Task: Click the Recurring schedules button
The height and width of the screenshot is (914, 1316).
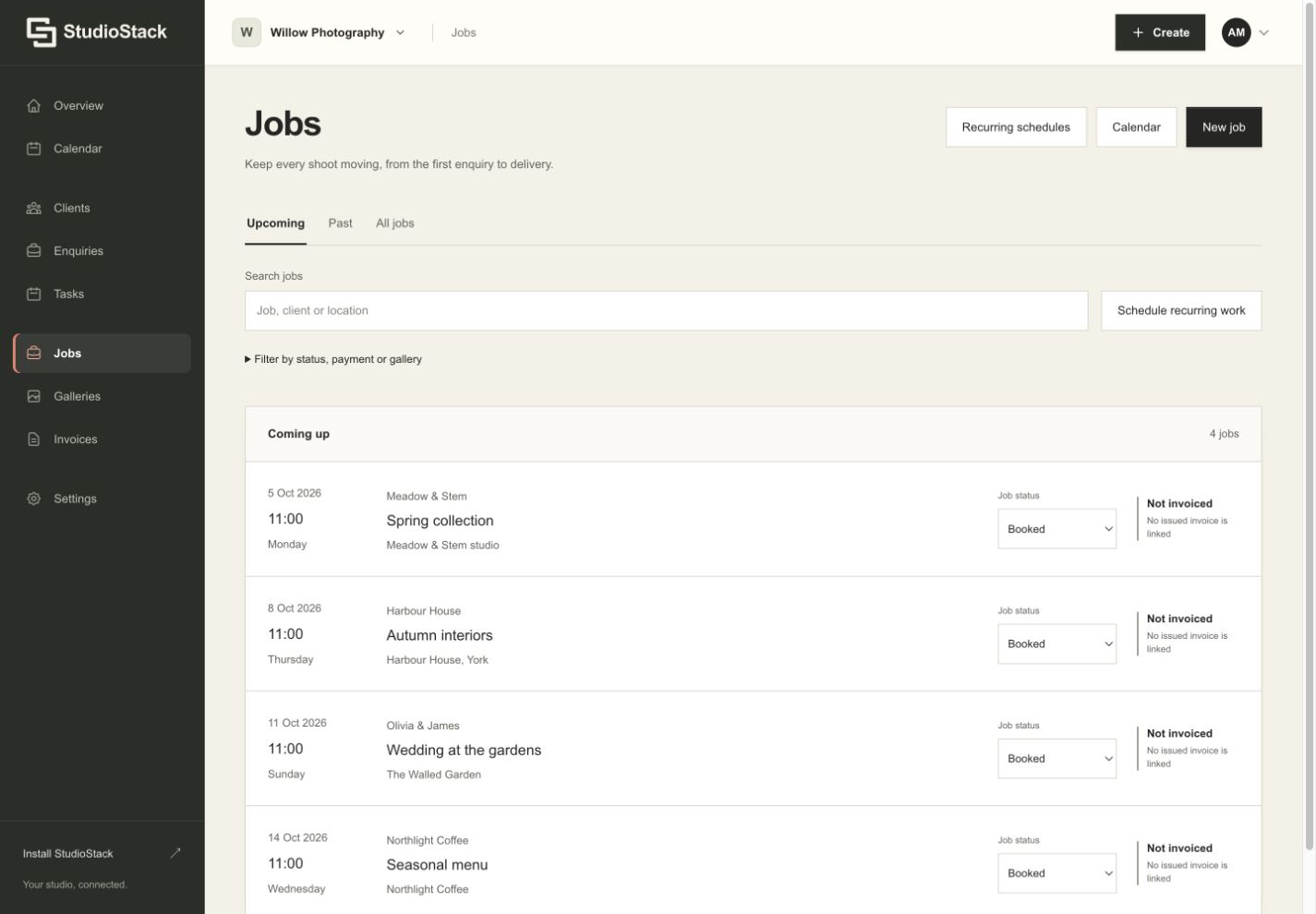Action: click(x=1016, y=127)
